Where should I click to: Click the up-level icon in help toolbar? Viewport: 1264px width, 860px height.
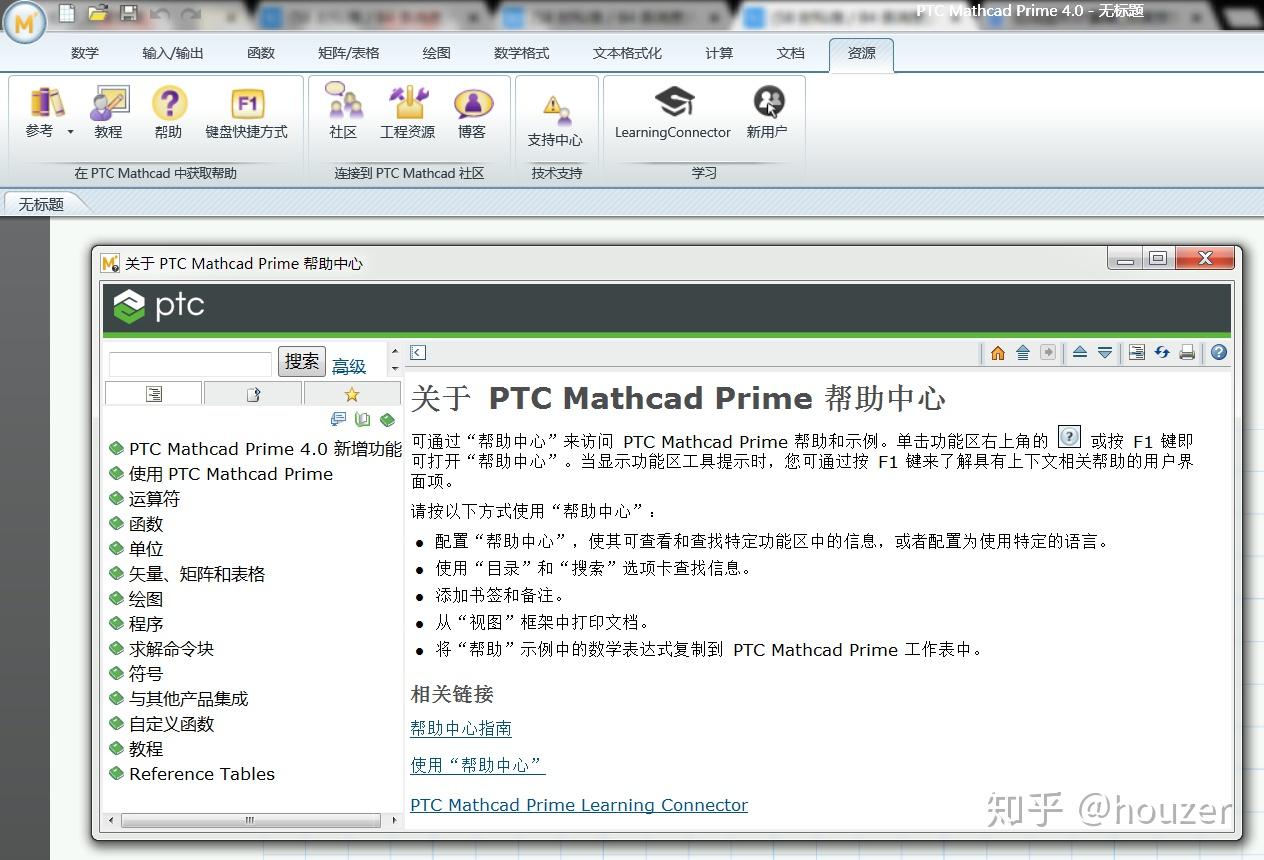coord(1023,352)
